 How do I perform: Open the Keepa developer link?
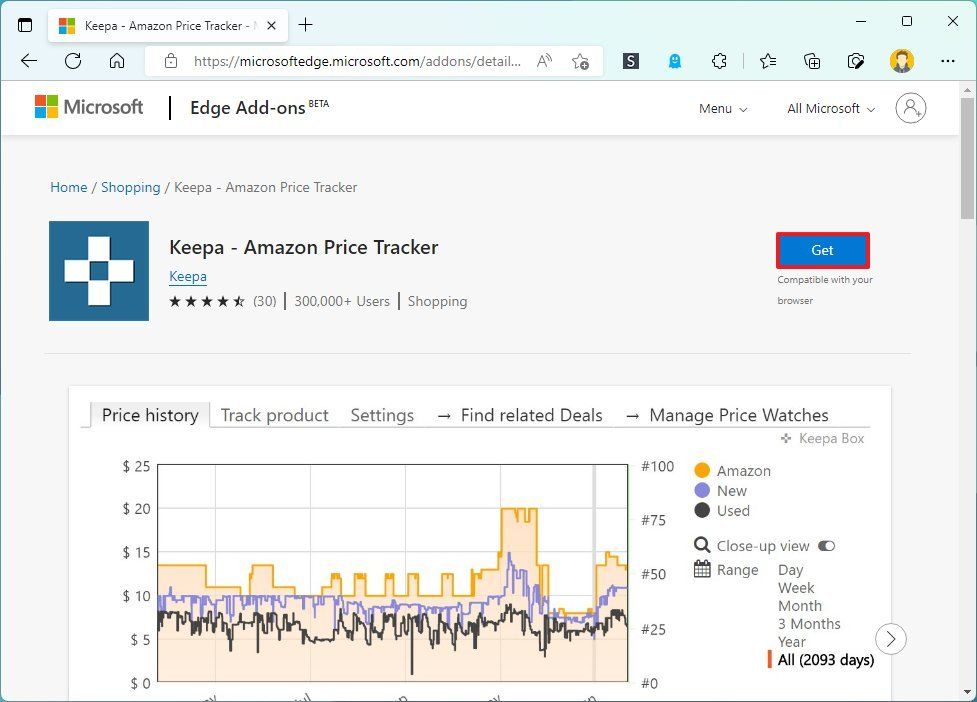pos(188,276)
